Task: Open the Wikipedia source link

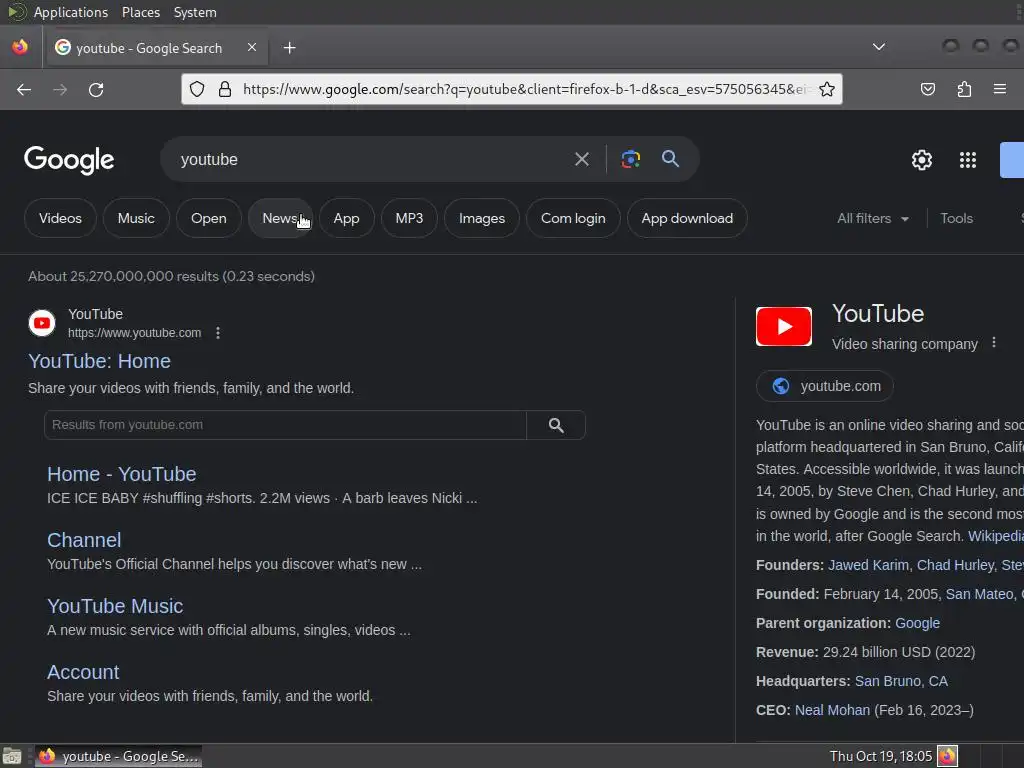Action: point(995,536)
